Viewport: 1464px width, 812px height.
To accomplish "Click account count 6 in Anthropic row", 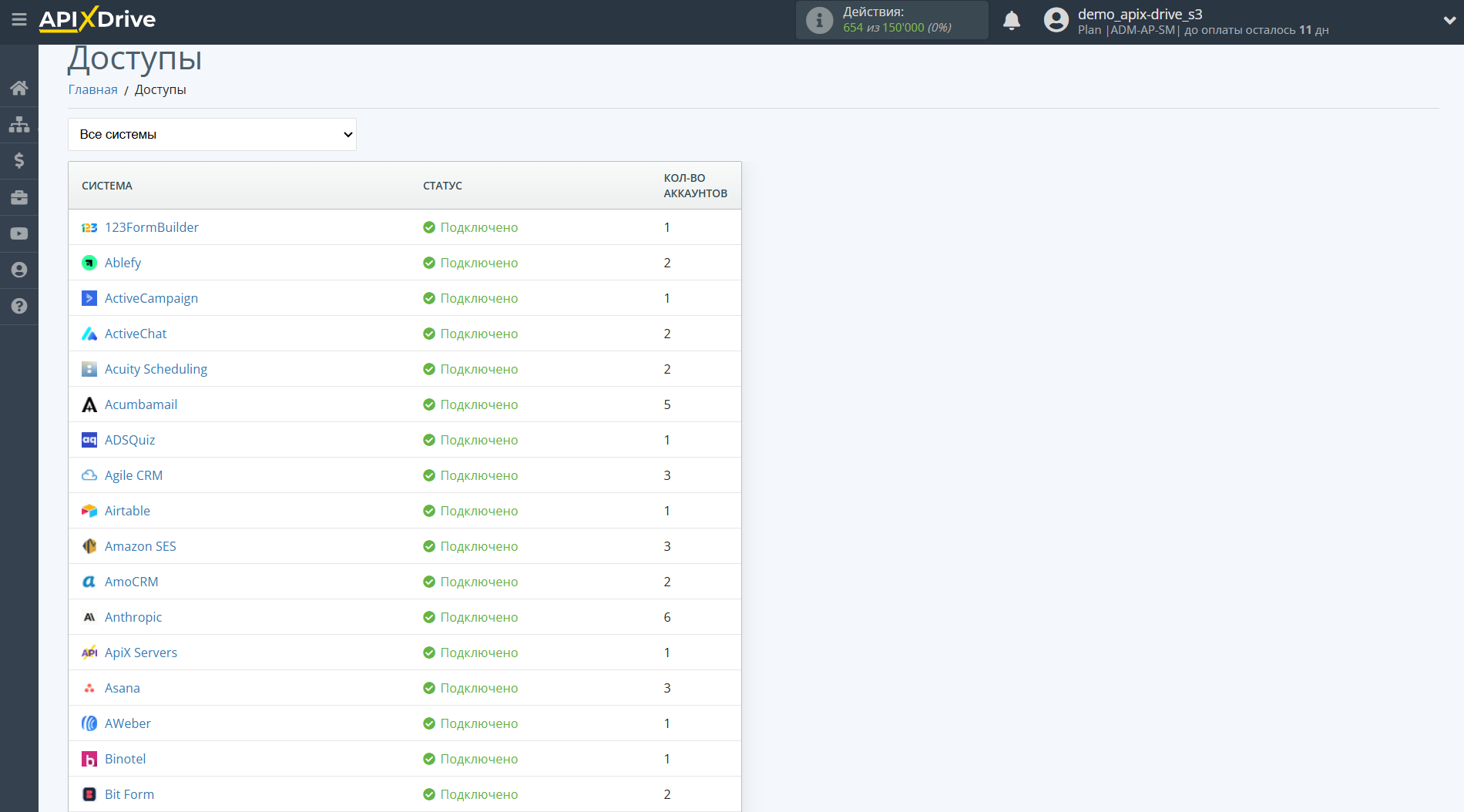I will (667, 617).
